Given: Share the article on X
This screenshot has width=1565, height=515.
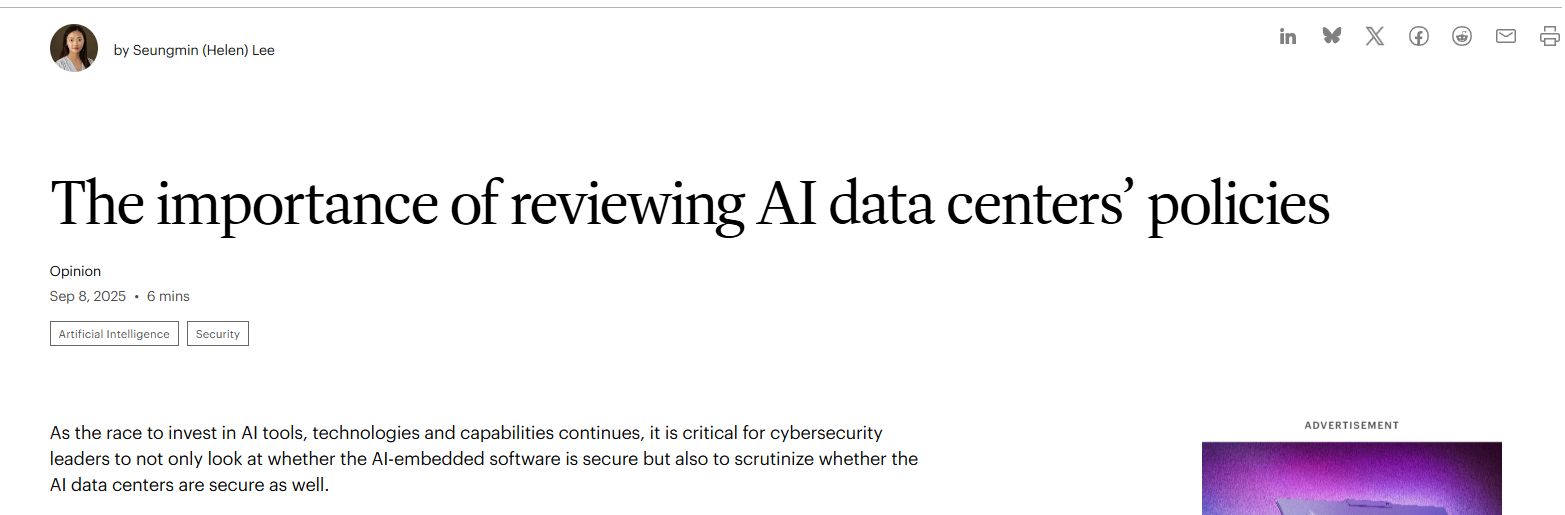Looking at the screenshot, I should pyautogui.click(x=1375, y=37).
